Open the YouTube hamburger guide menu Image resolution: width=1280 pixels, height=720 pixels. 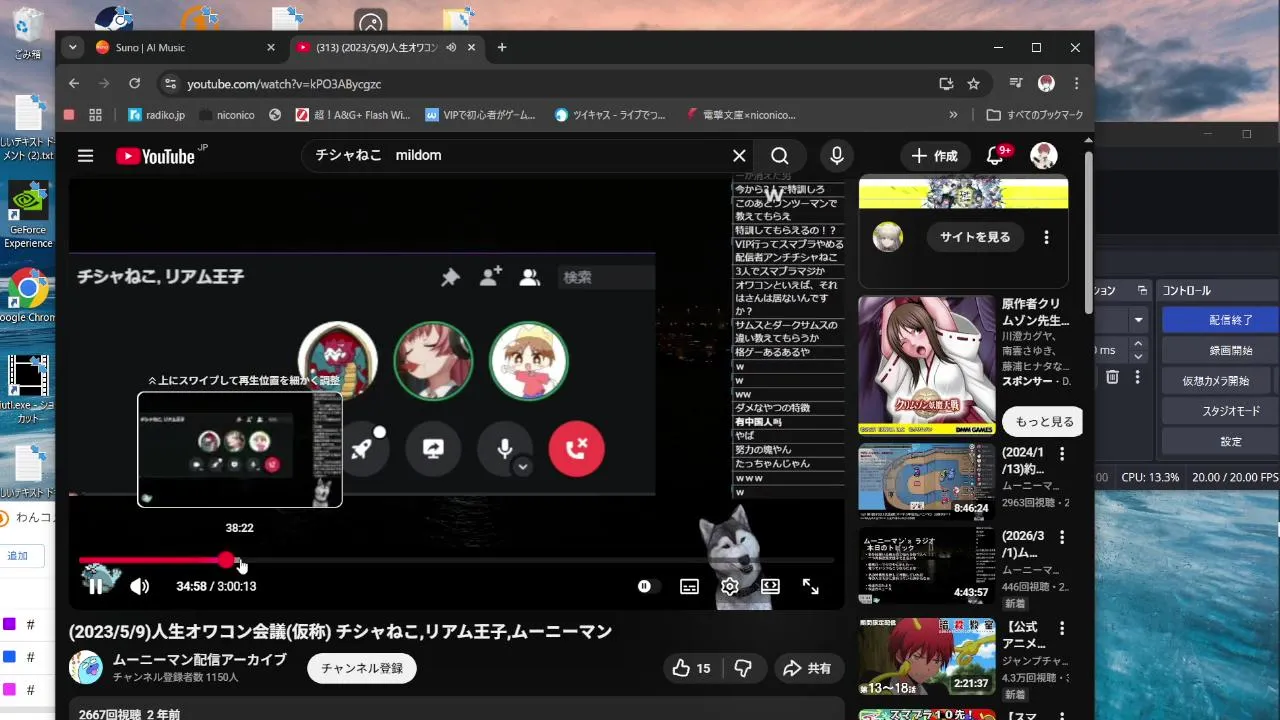pos(85,156)
